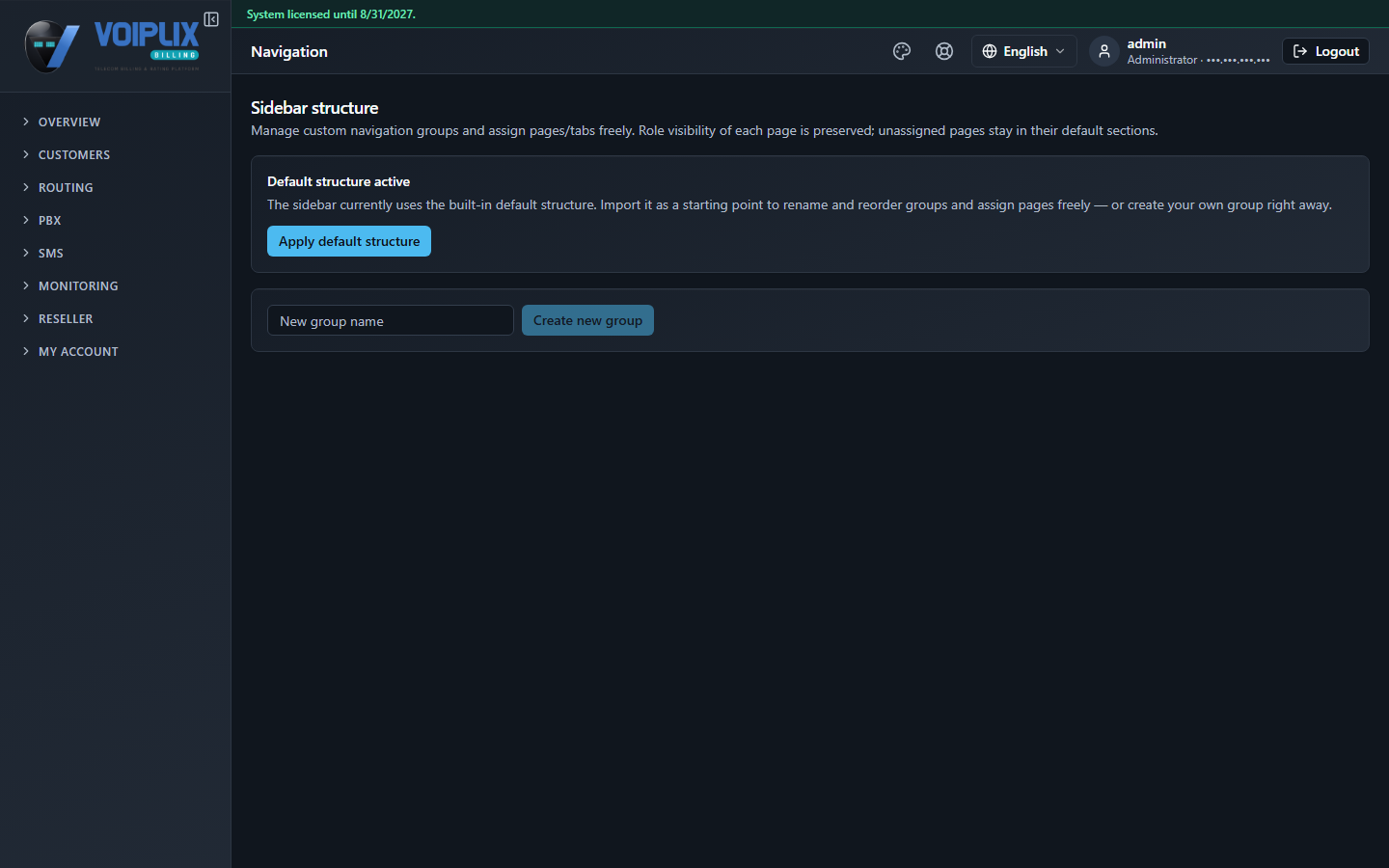1389x868 pixels.
Task: Click the support lifebuoy icon
Action: coord(944,51)
